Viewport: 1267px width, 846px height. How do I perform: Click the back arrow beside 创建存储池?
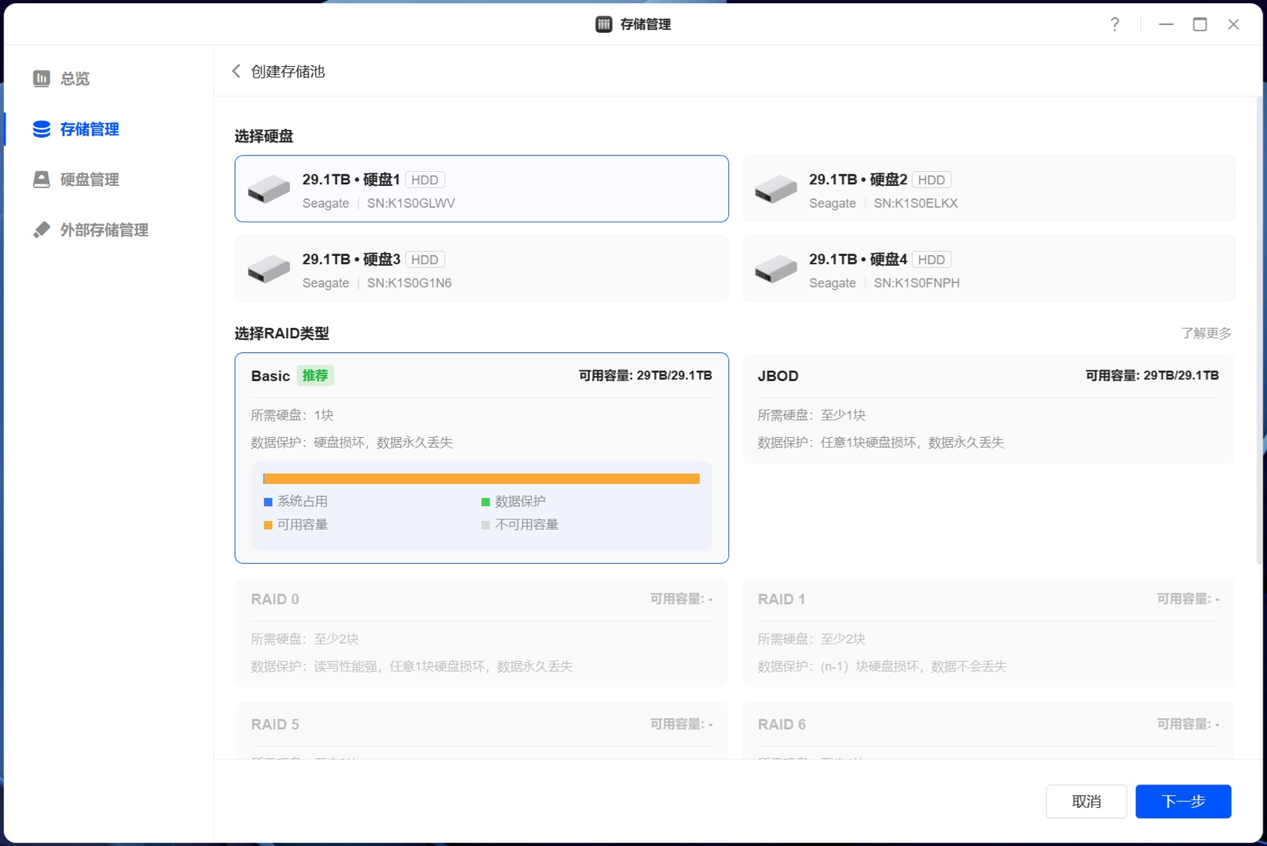tap(236, 71)
